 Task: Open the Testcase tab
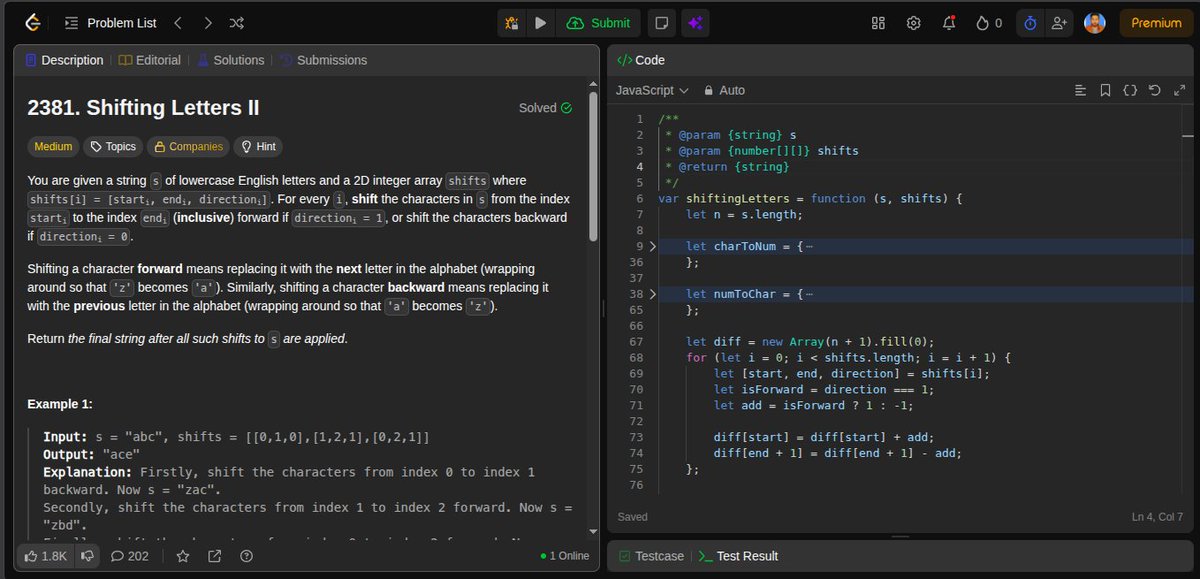(651, 556)
